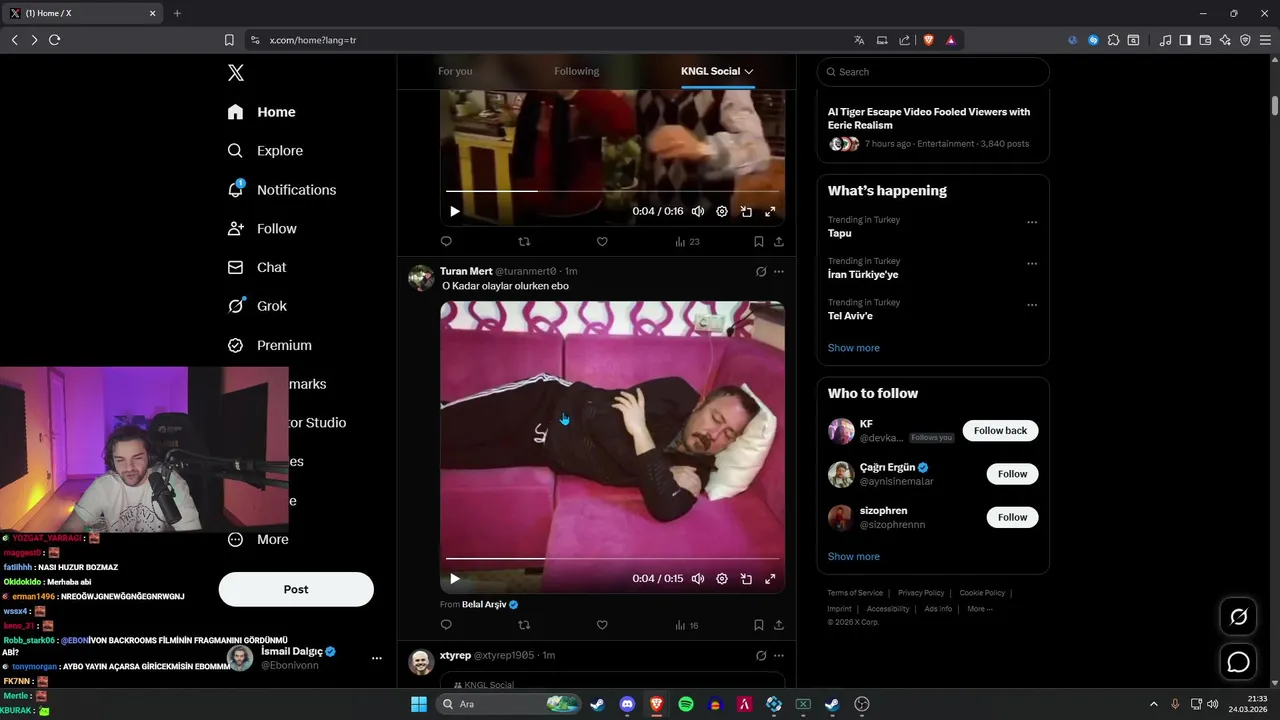Follow Çağrı Ergün

(1012, 474)
